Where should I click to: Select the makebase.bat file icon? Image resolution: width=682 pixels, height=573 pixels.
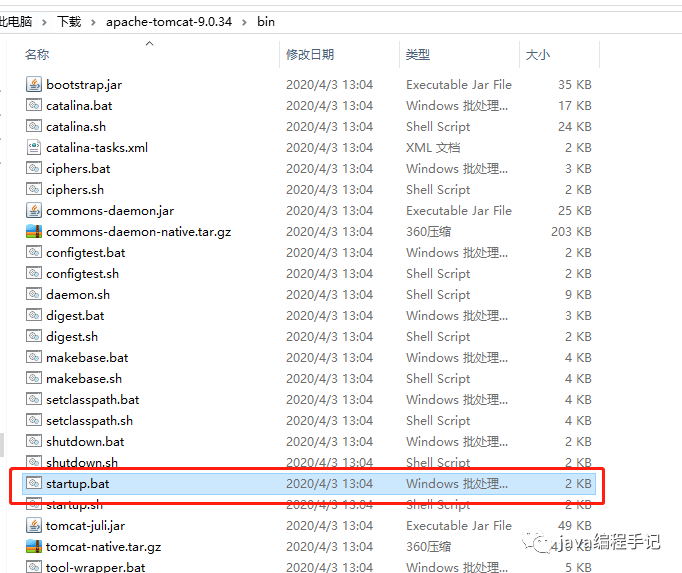click(x=34, y=357)
